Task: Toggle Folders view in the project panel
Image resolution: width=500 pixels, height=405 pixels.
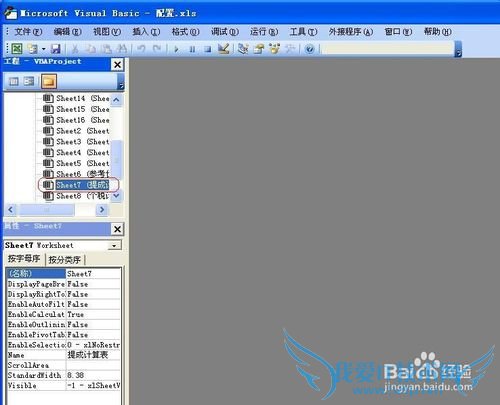Action: click(49, 81)
